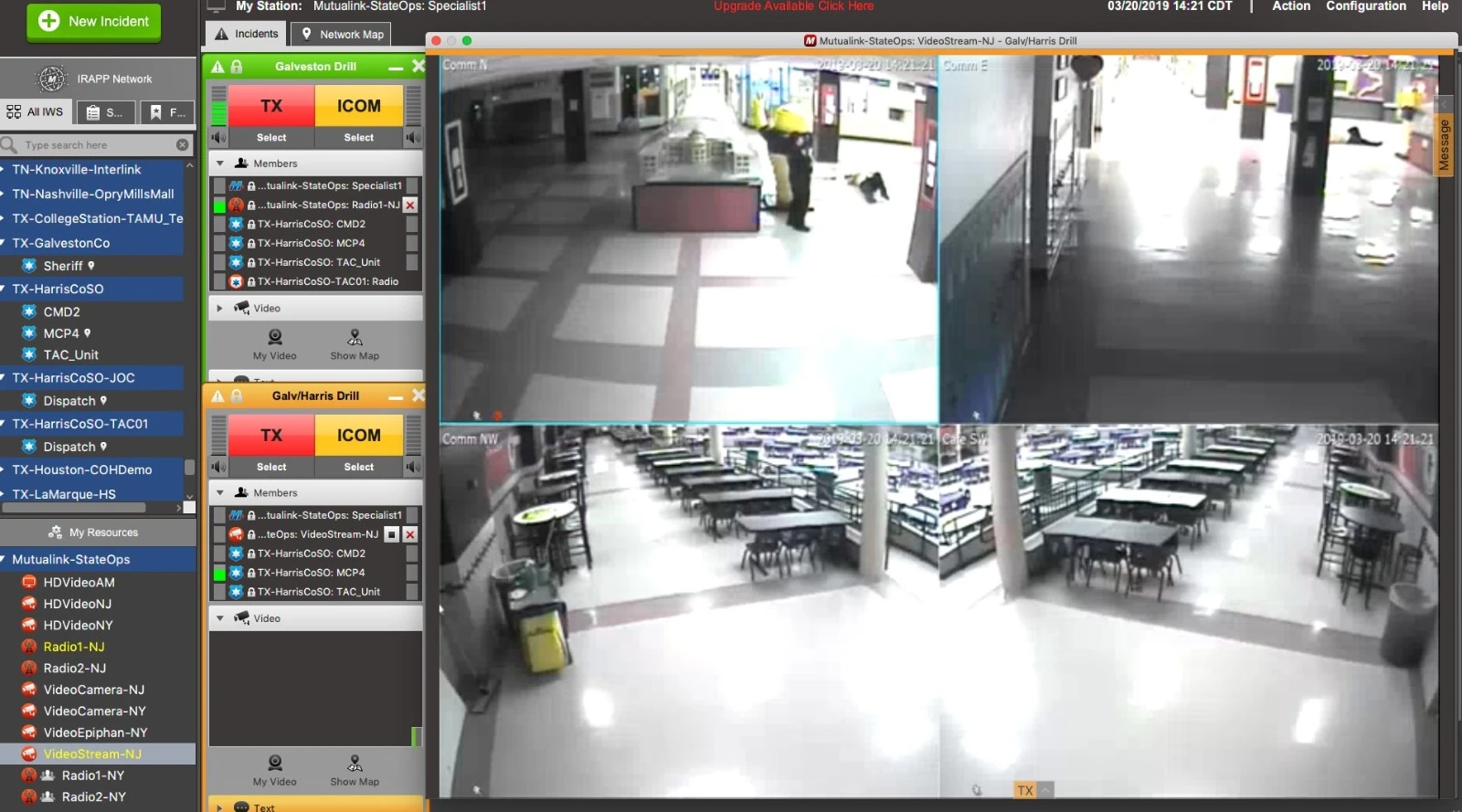Click the Radio1-NY resource icon
The image size is (1462, 812).
click(29, 775)
